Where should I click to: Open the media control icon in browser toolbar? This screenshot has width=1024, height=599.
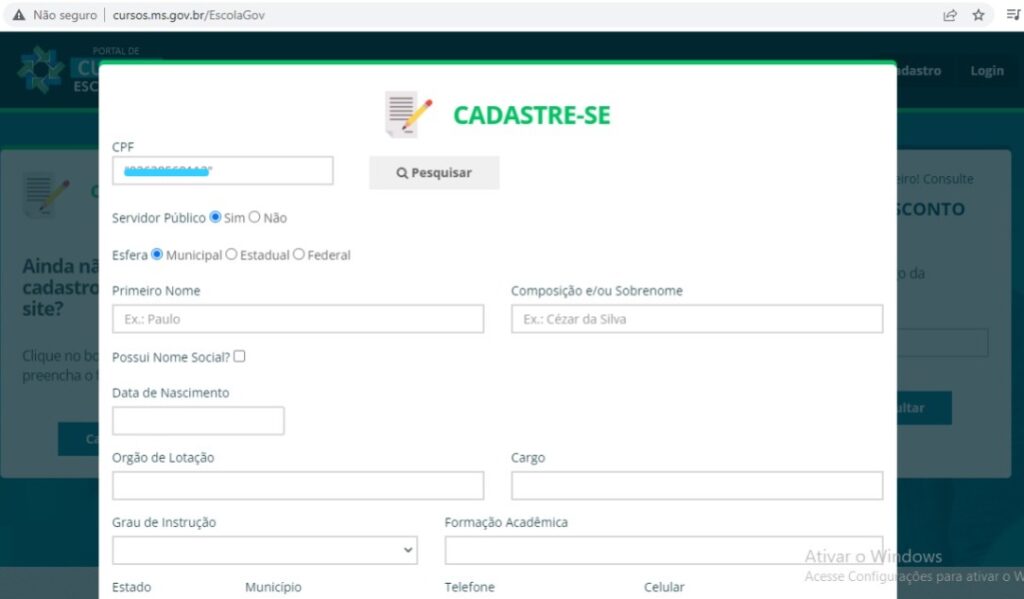1014,15
